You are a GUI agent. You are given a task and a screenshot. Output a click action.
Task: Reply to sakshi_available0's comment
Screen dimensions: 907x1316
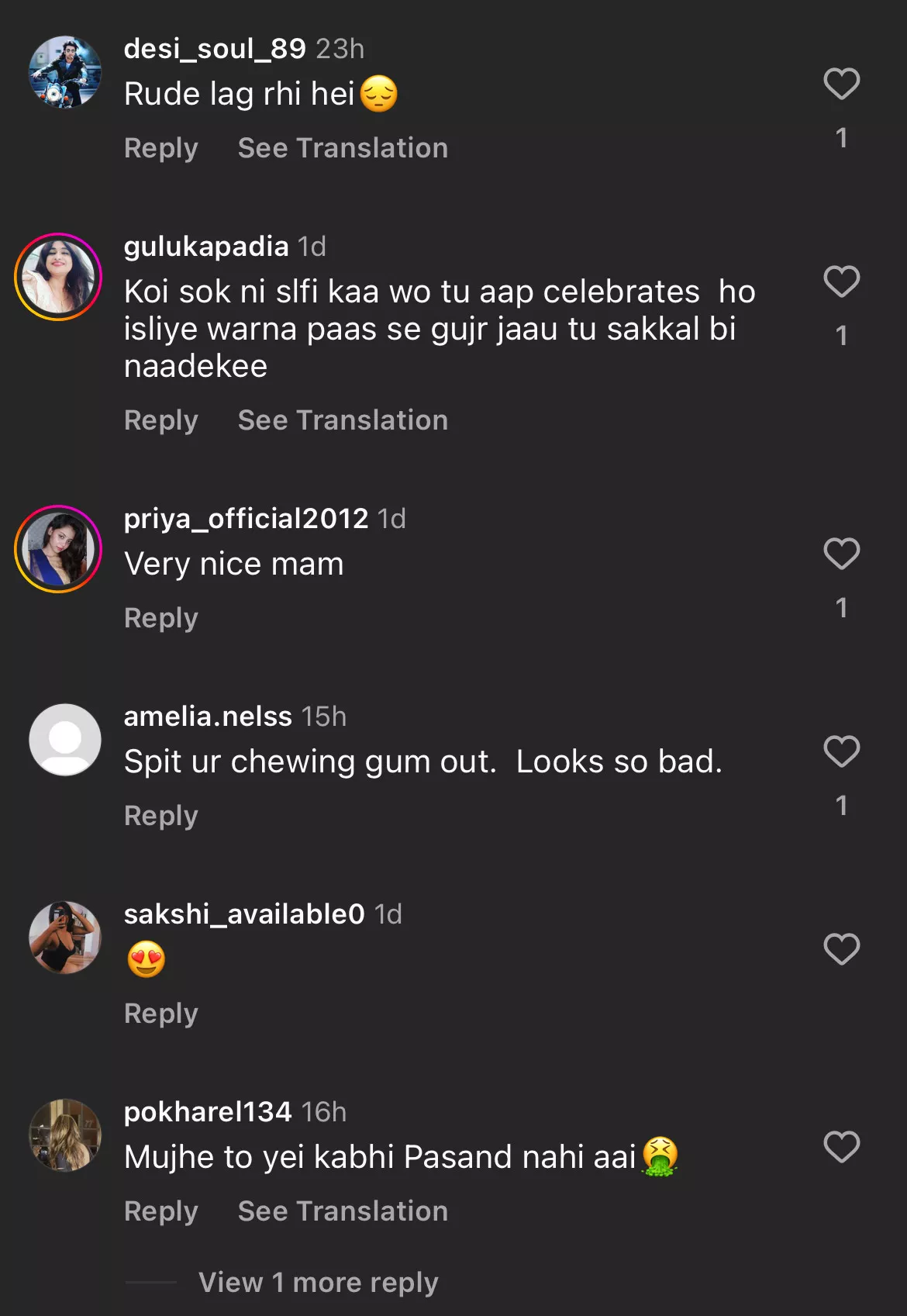[x=161, y=1014]
